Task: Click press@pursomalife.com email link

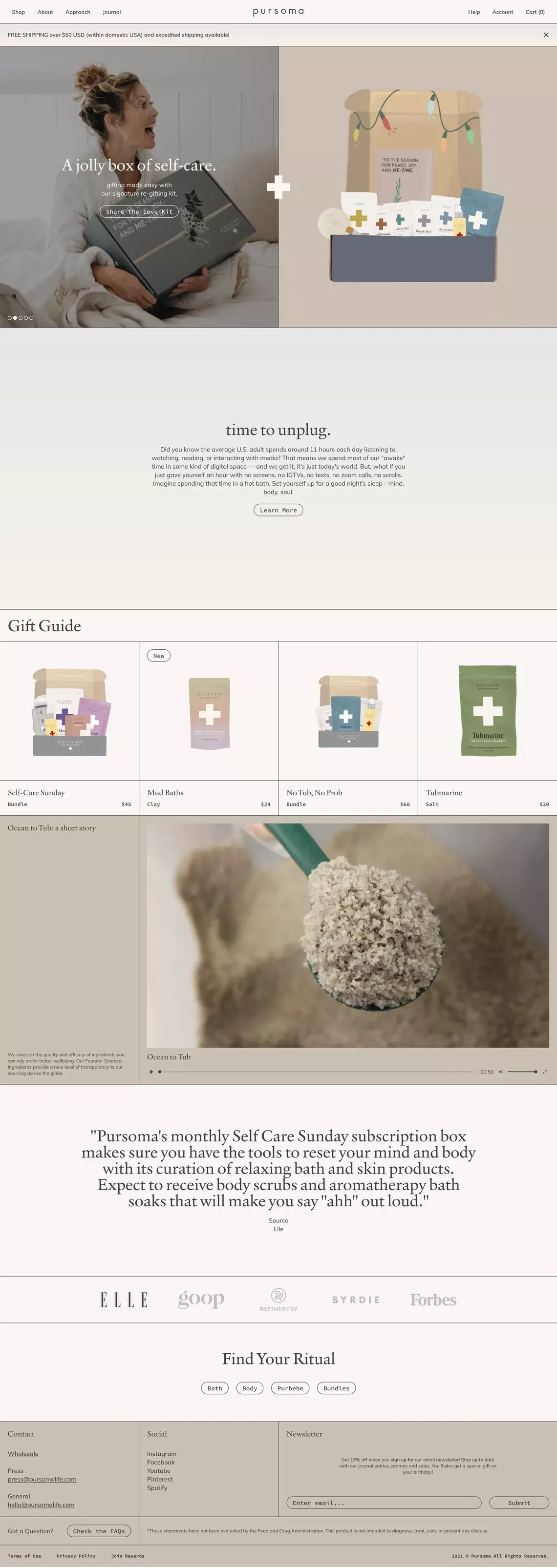Action: point(42,1479)
